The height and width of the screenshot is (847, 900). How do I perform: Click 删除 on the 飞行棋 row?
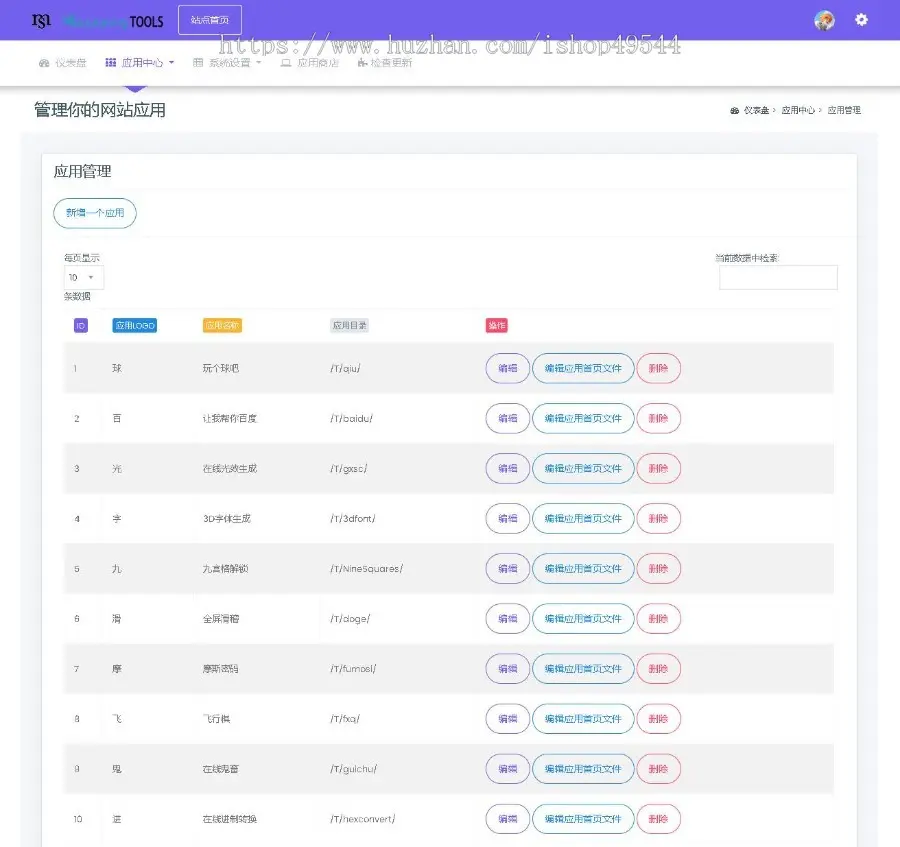pos(659,719)
